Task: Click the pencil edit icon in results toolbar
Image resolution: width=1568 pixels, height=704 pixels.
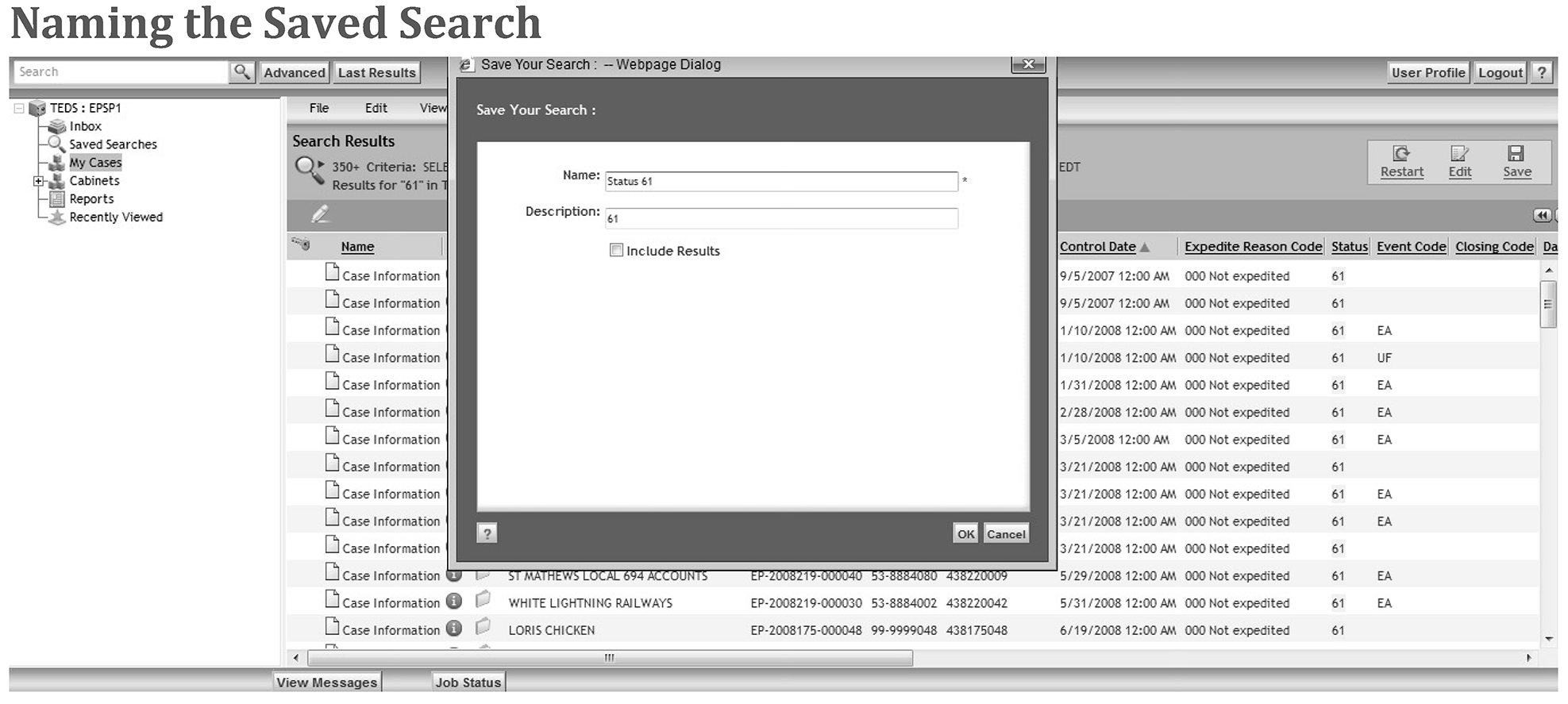Action: (320, 214)
